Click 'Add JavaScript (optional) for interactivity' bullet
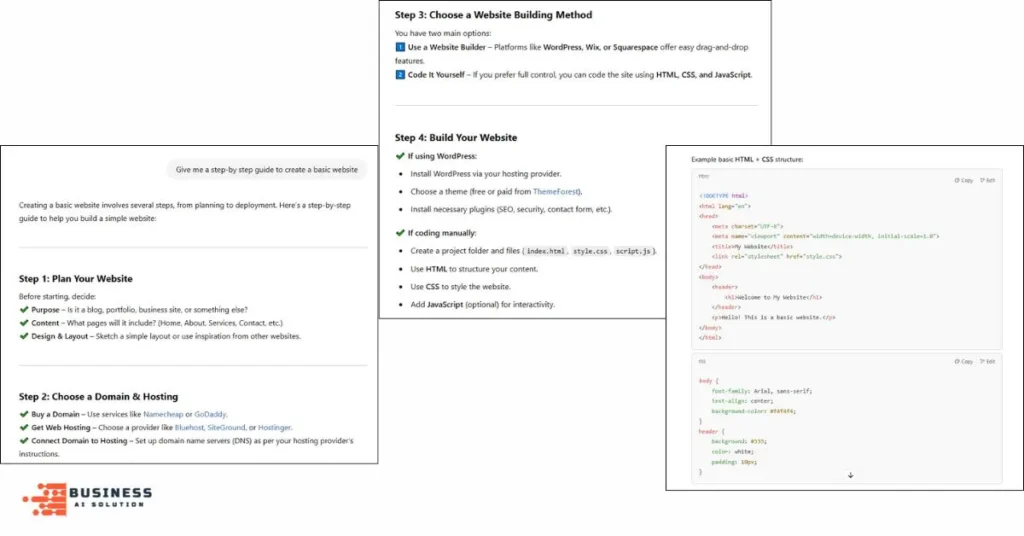This screenshot has width=1024, height=536. click(x=483, y=304)
